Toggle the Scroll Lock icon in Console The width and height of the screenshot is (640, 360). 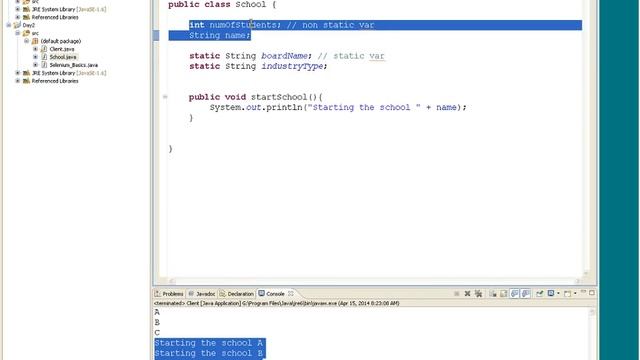pos(504,293)
